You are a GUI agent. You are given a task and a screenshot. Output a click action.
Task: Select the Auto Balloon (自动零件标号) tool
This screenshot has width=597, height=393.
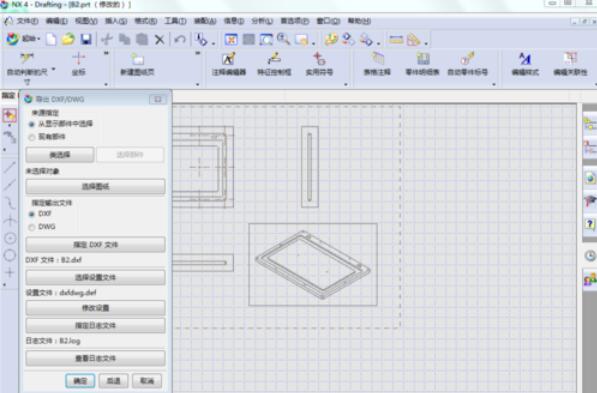tap(468, 64)
